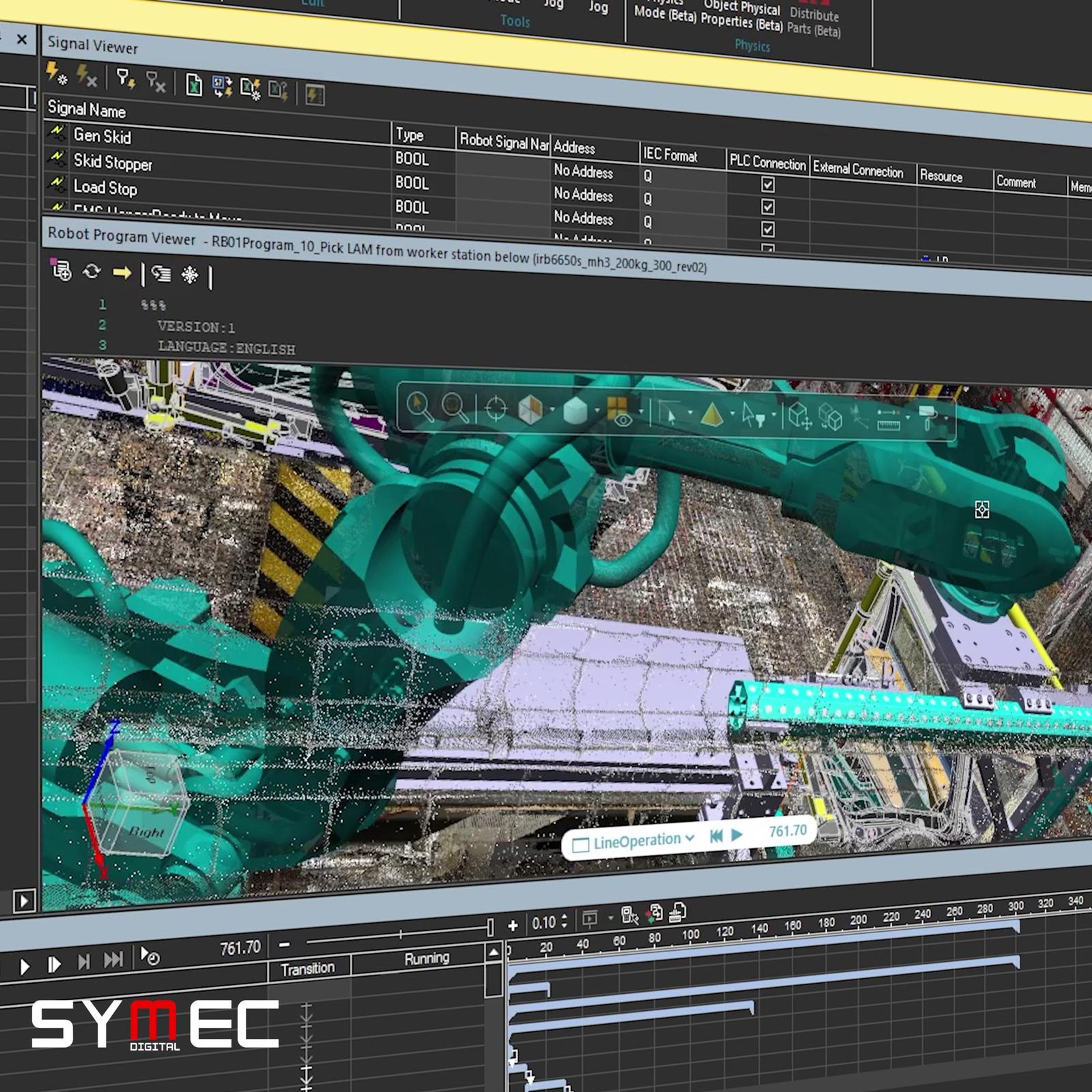Click the timeline zoom slider handle
1092x1092 pixels.
coord(490,927)
